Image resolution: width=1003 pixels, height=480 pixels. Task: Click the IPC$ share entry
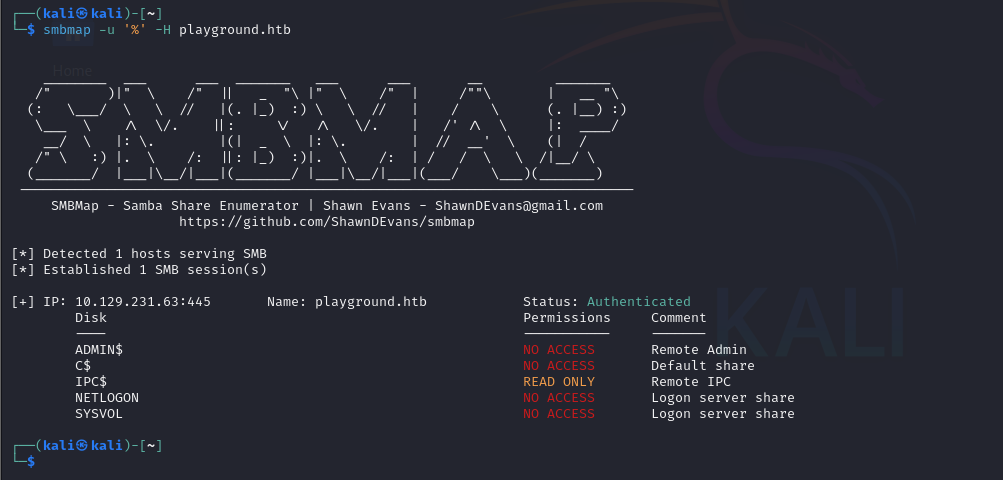[91, 381]
